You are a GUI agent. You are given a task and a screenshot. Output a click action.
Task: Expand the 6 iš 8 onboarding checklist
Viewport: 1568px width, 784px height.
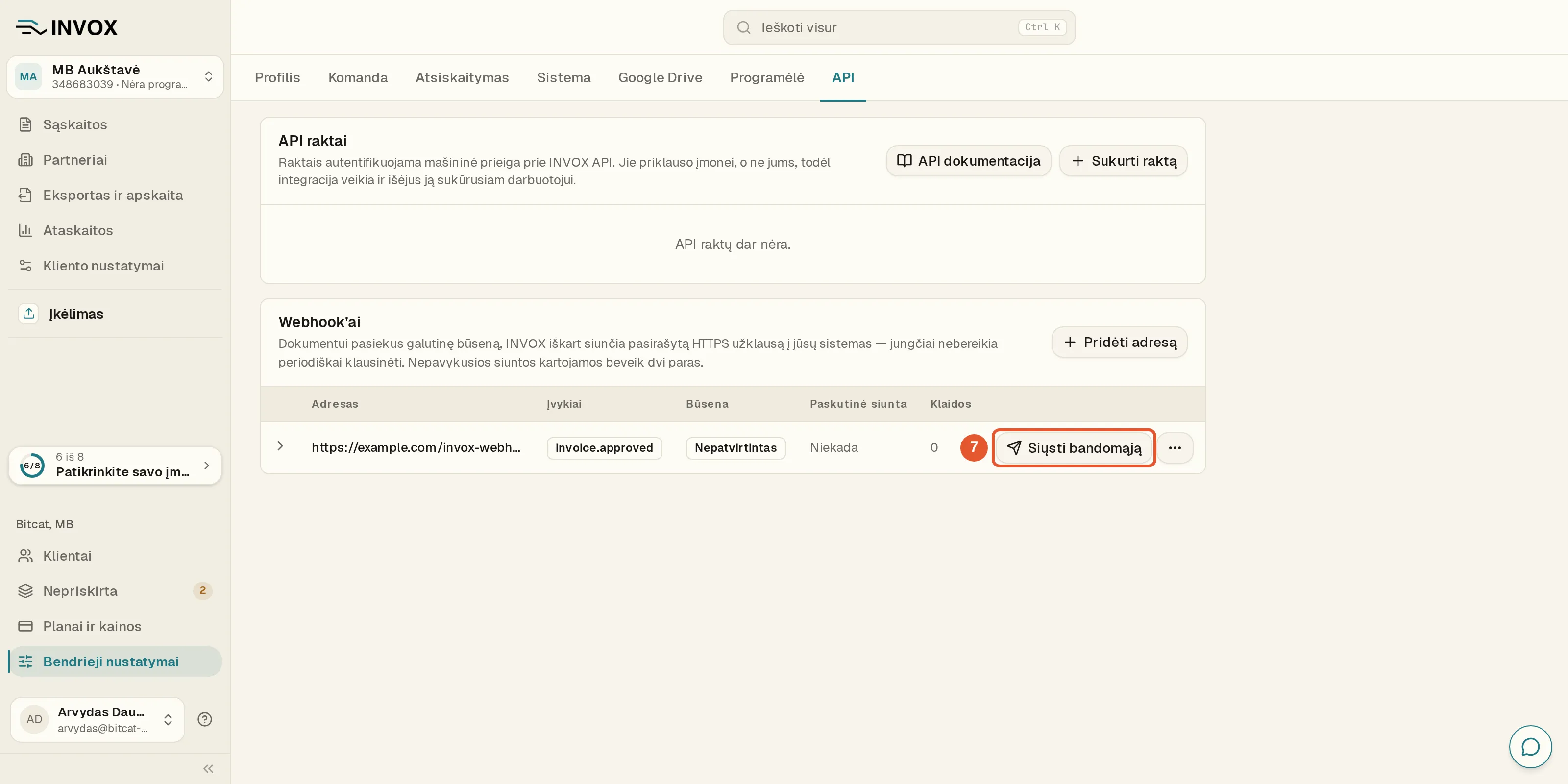[115, 465]
